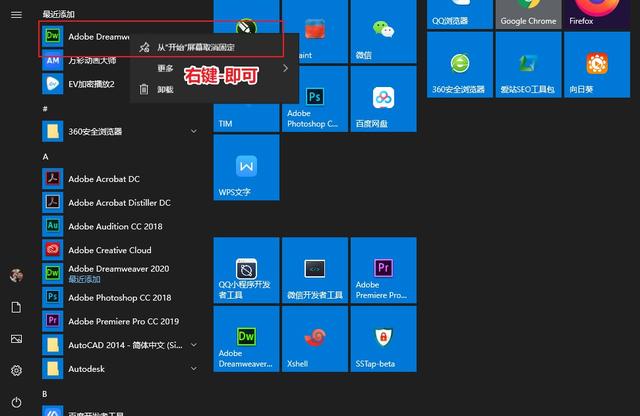This screenshot has height=416, width=640.
Task: Open Settings gear in Start sidebar
Action: [16, 370]
